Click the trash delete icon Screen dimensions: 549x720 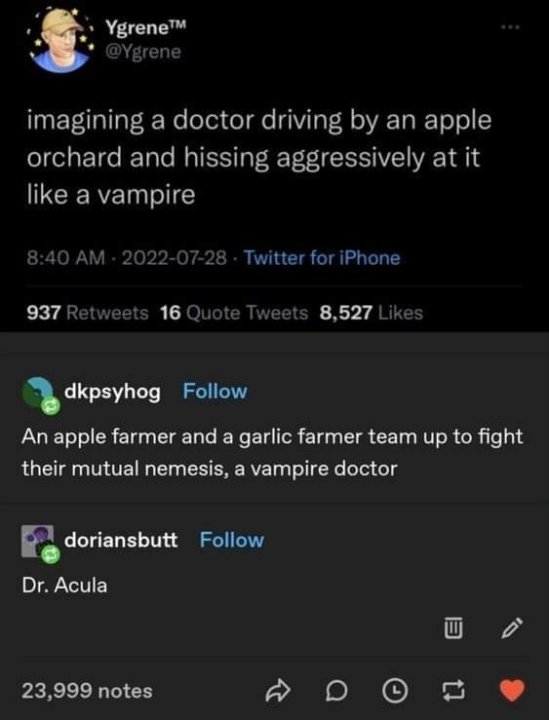pos(453,628)
